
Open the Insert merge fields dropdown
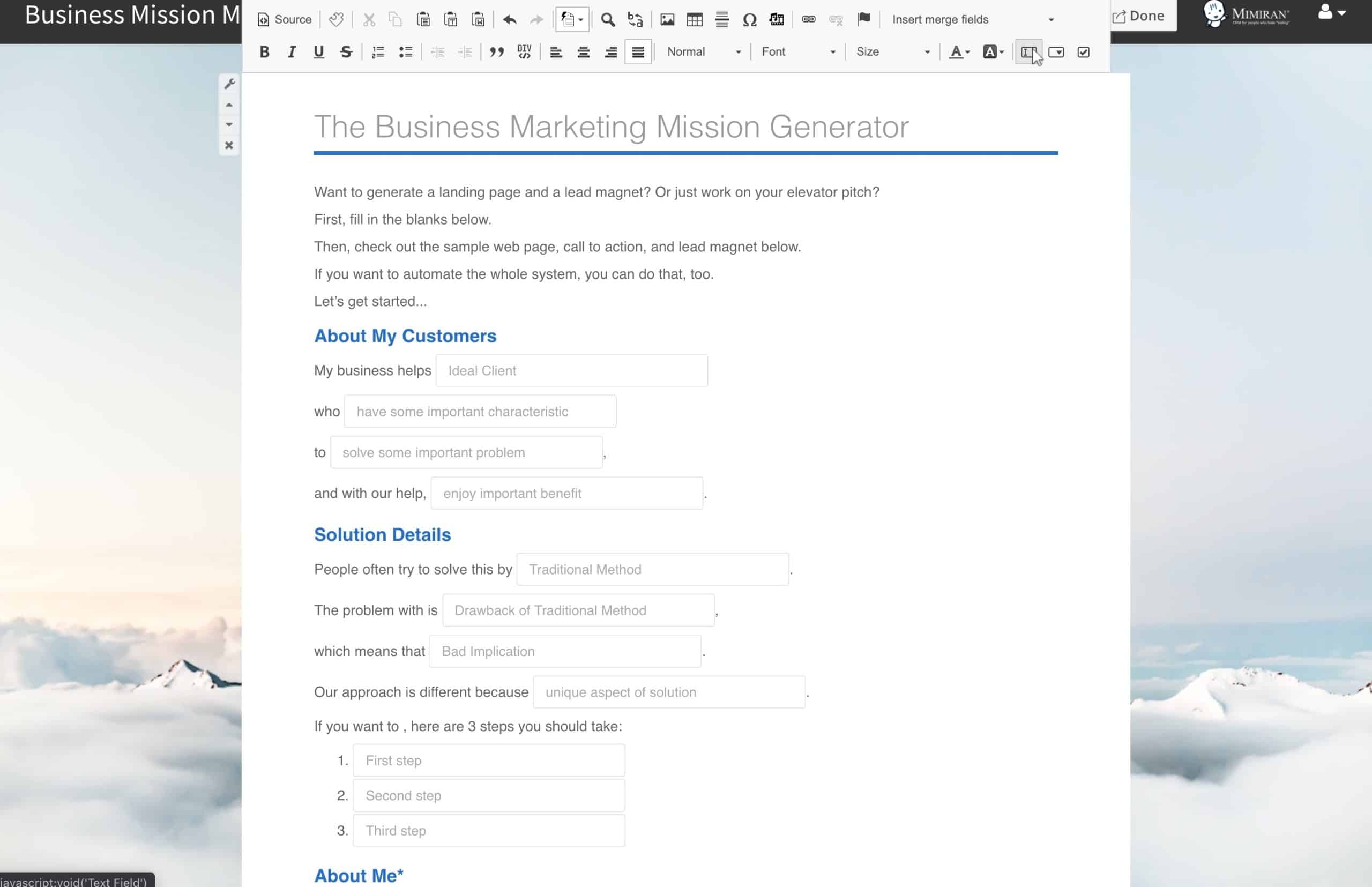click(x=972, y=20)
